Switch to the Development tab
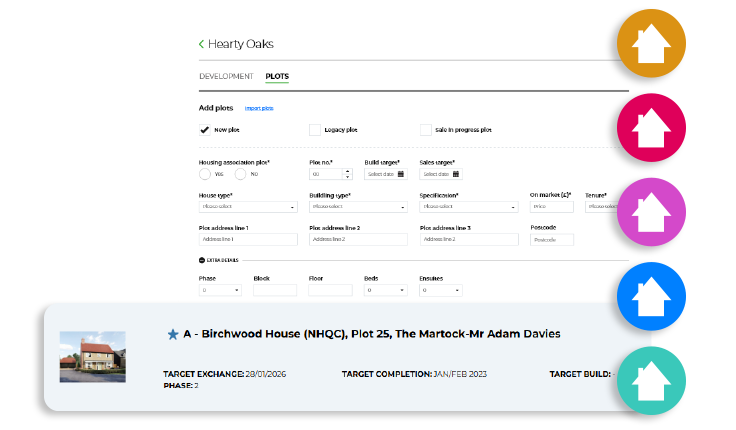736x430 pixels. (x=226, y=77)
